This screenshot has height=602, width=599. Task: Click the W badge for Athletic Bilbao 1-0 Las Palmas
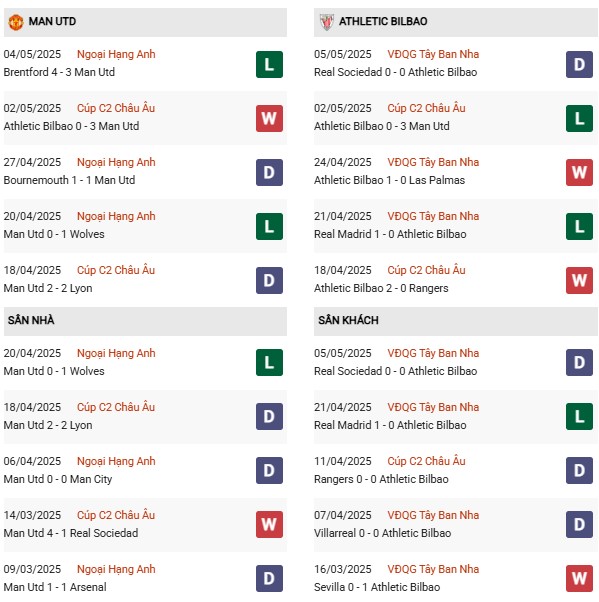click(x=579, y=172)
